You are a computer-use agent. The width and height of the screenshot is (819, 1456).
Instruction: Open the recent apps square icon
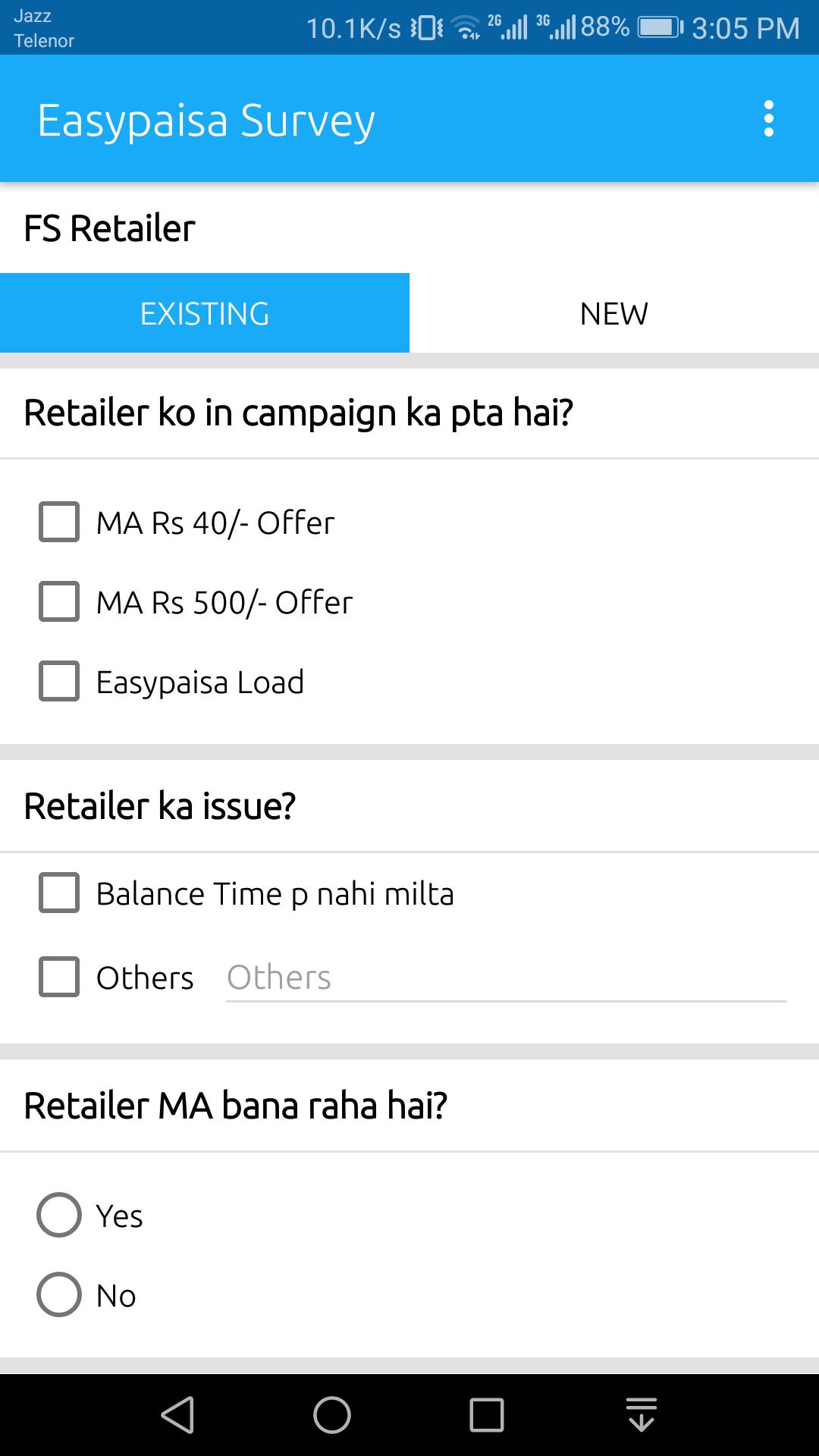(x=486, y=1415)
